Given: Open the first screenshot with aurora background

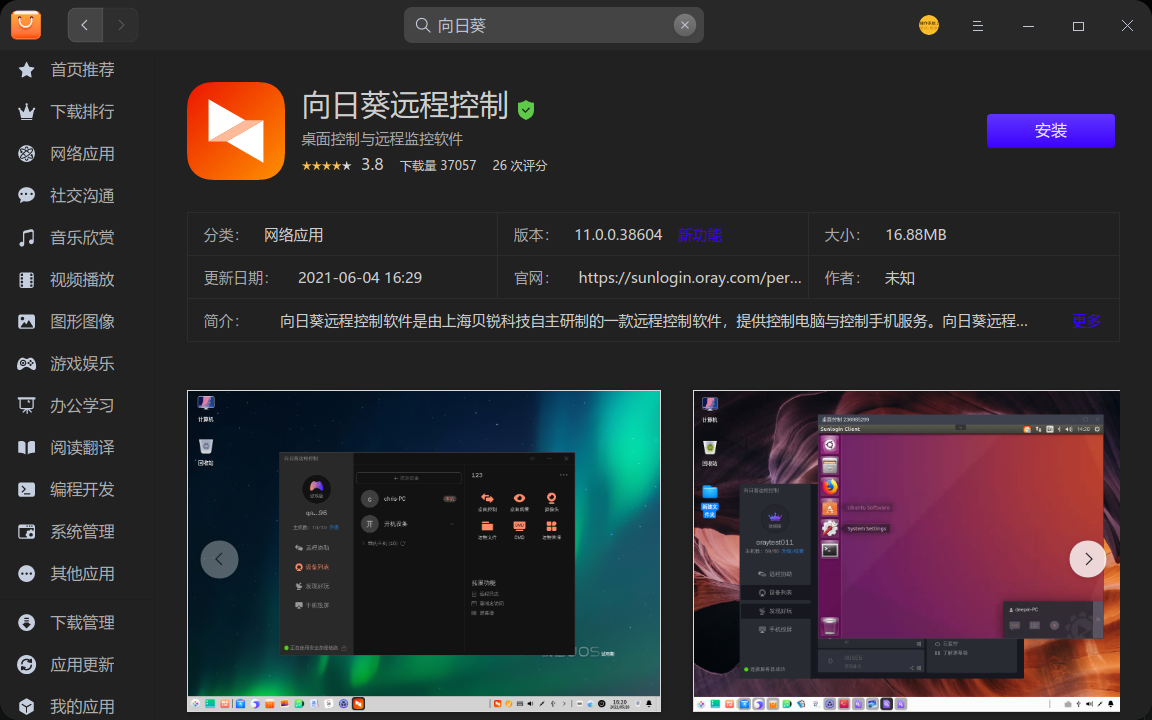Looking at the screenshot, I should [424, 551].
